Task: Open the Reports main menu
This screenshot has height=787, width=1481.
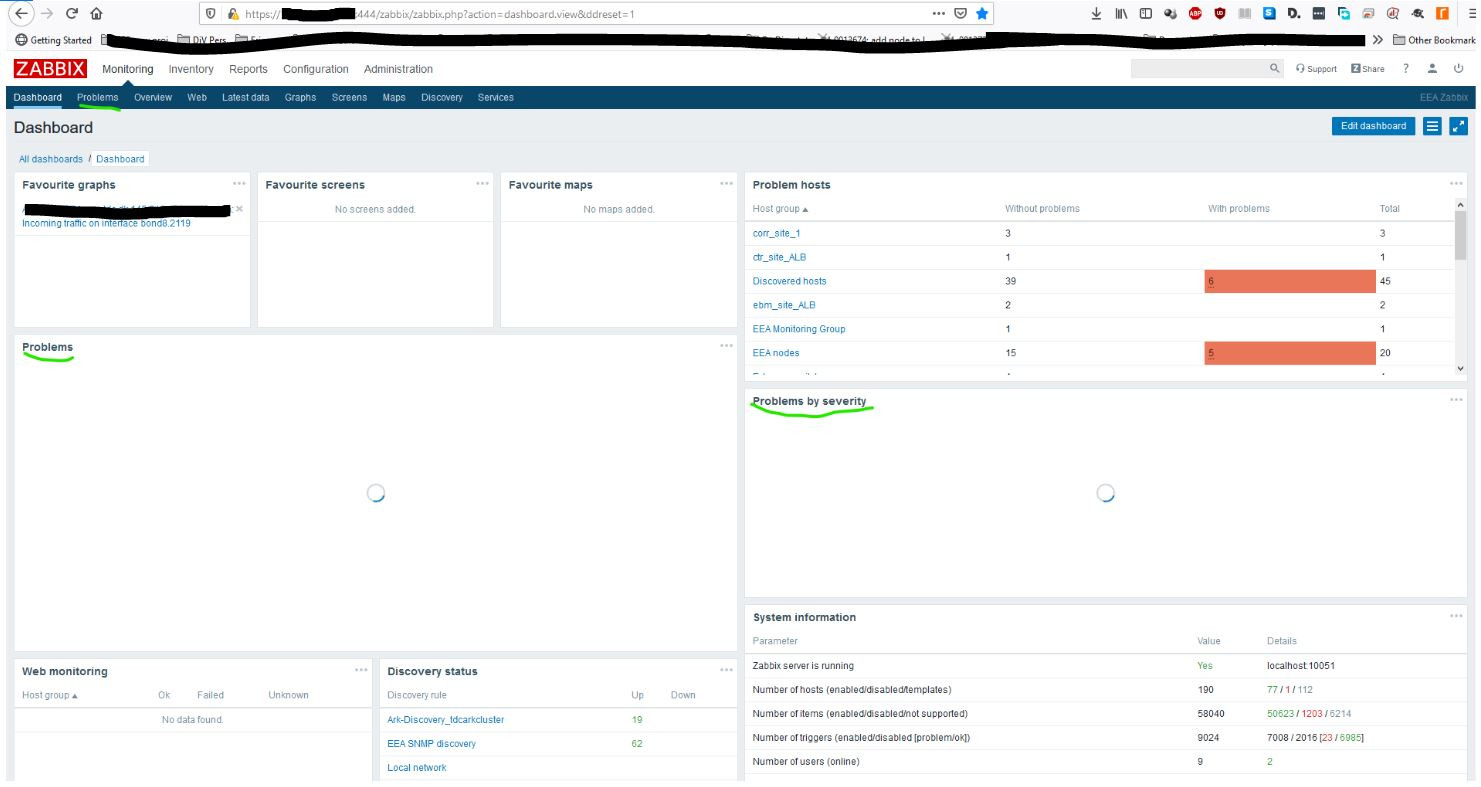Action: pos(248,69)
